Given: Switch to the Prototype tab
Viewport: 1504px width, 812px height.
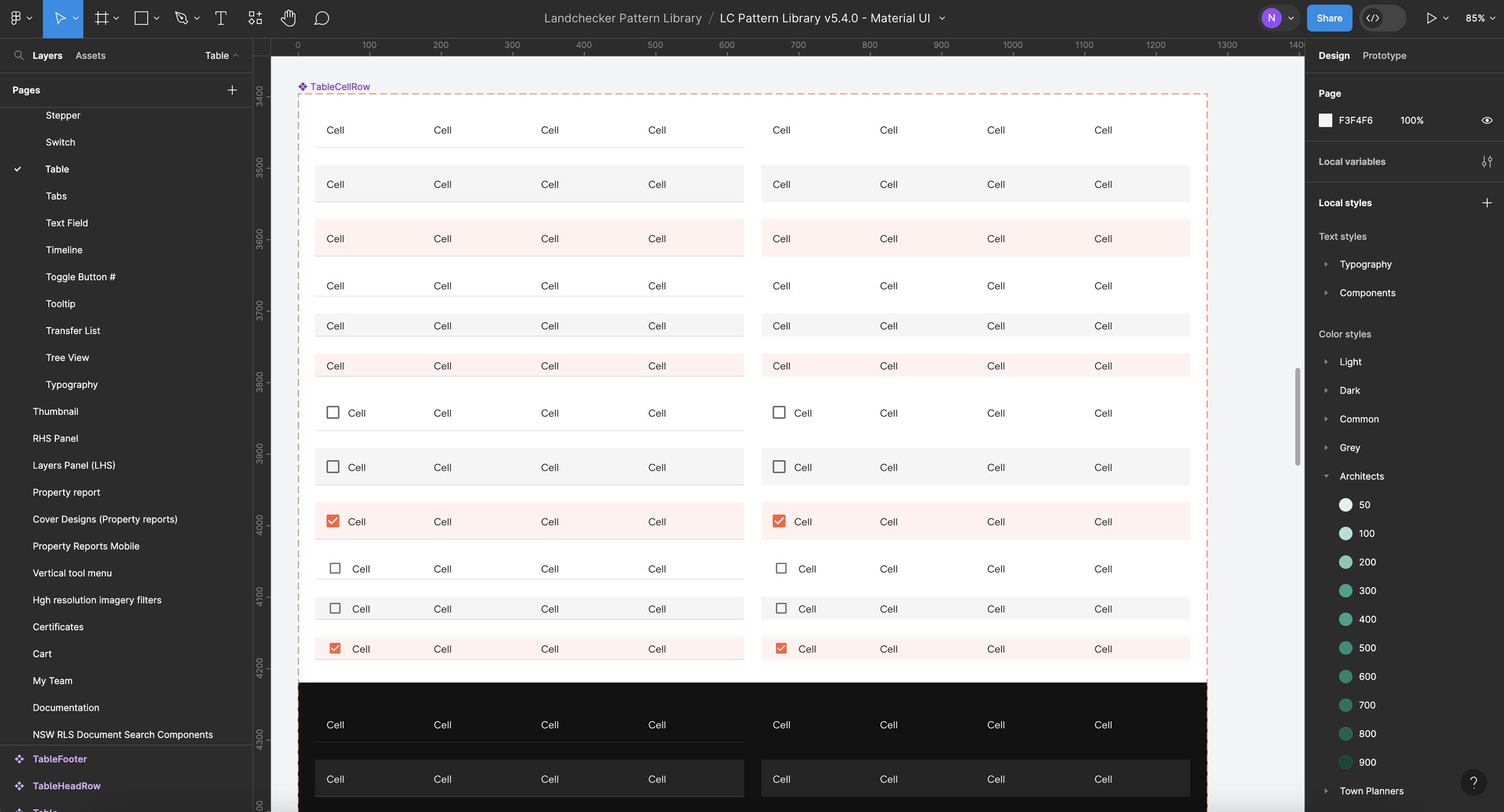Looking at the screenshot, I should pyautogui.click(x=1384, y=55).
